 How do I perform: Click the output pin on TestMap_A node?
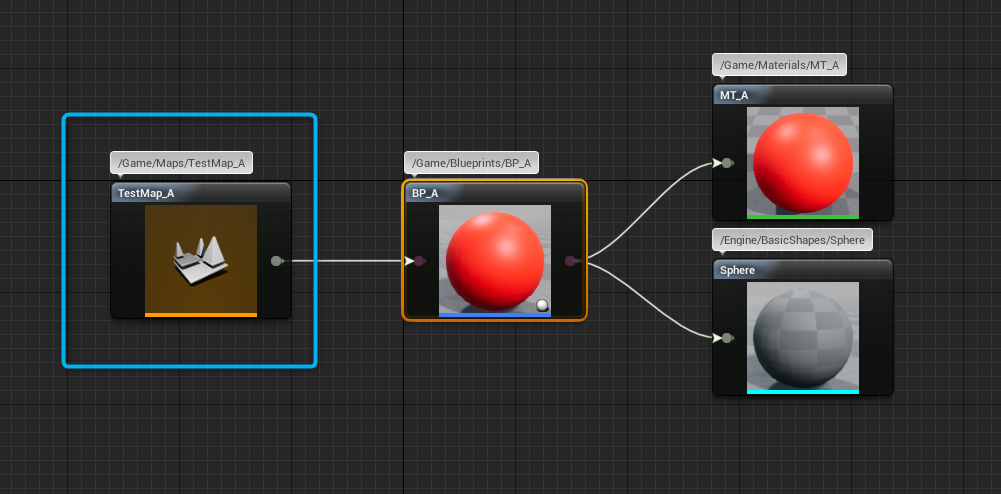coord(277,260)
